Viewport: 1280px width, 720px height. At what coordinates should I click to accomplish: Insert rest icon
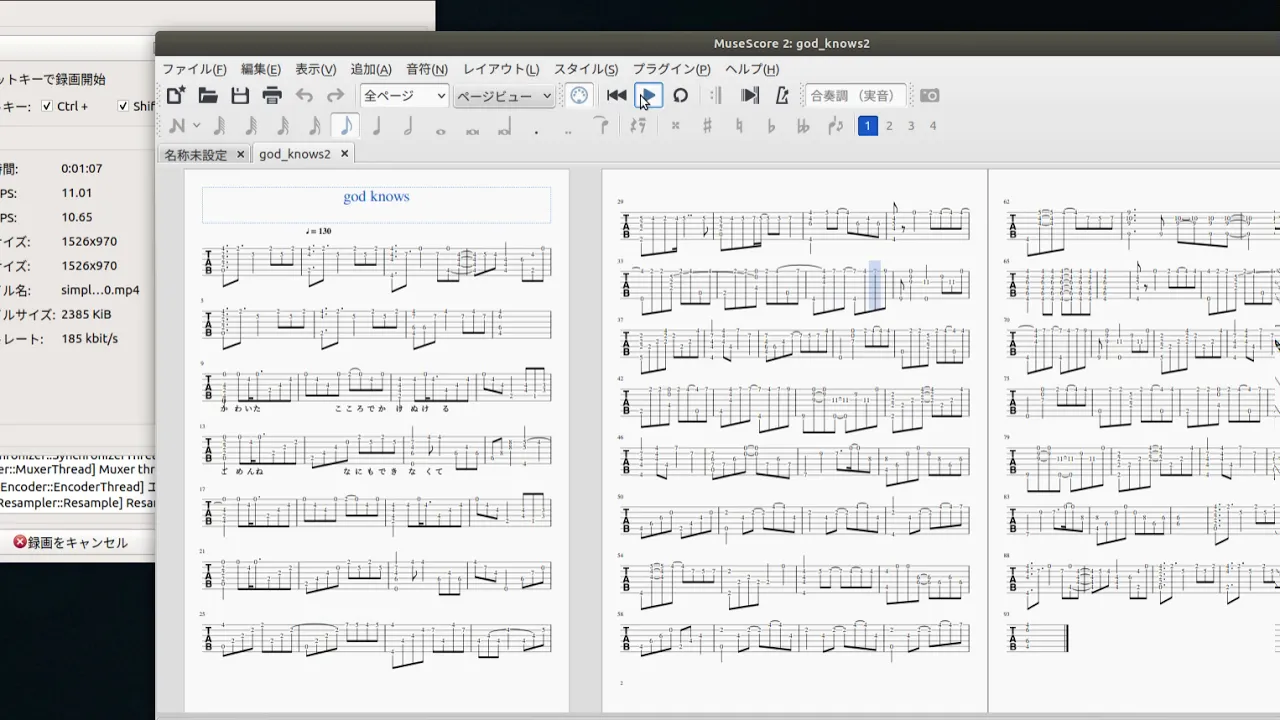coord(638,126)
